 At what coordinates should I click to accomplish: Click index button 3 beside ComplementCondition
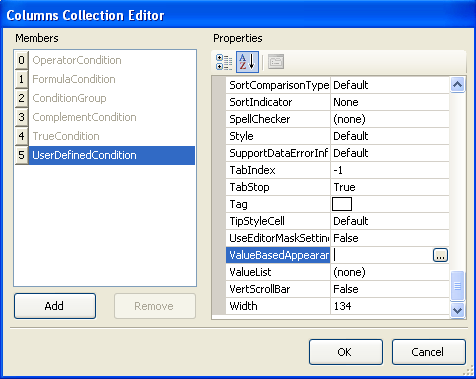tap(22, 117)
